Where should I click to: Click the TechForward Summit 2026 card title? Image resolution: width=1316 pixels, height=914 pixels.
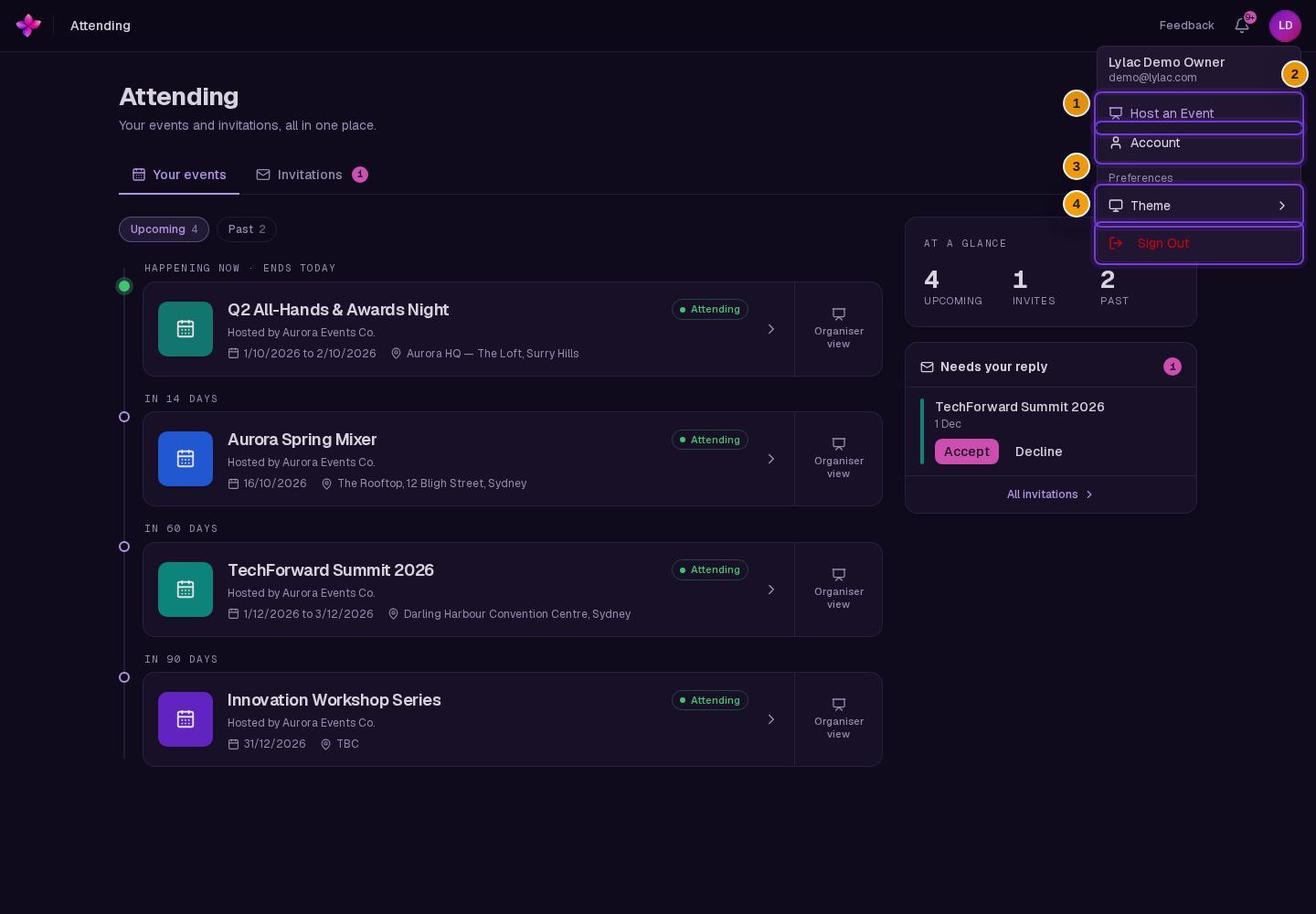pyautogui.click(x=331, y=570)
